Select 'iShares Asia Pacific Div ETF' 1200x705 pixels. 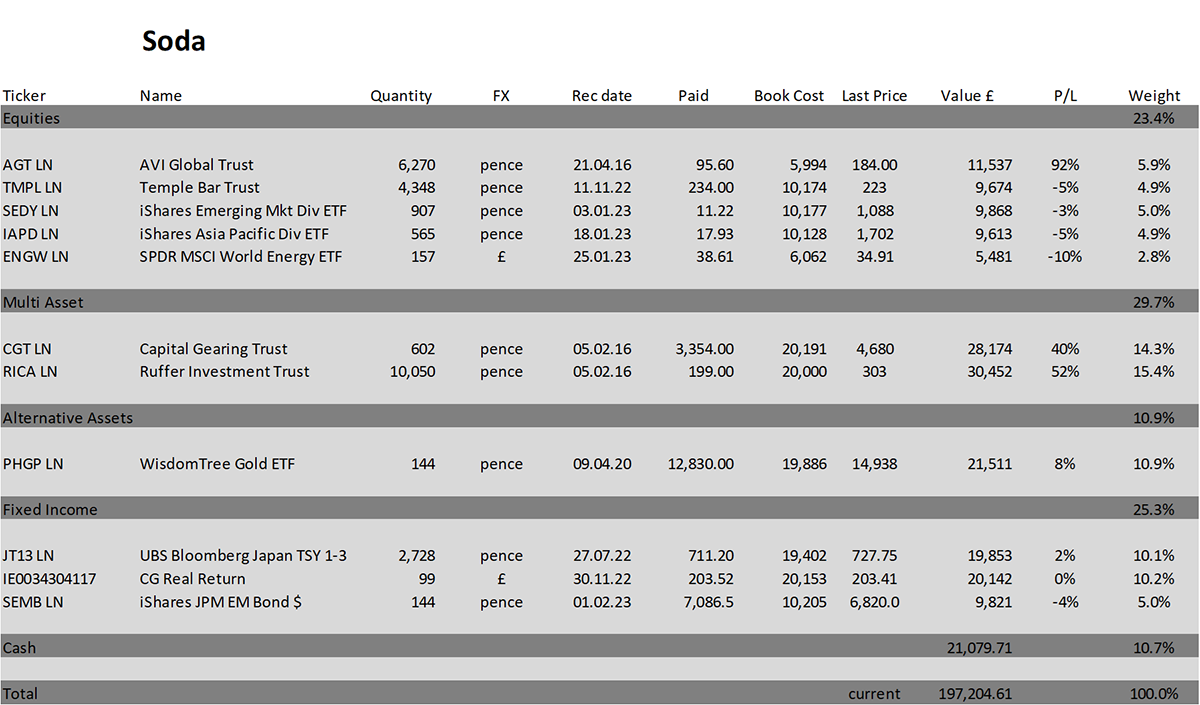234,234
